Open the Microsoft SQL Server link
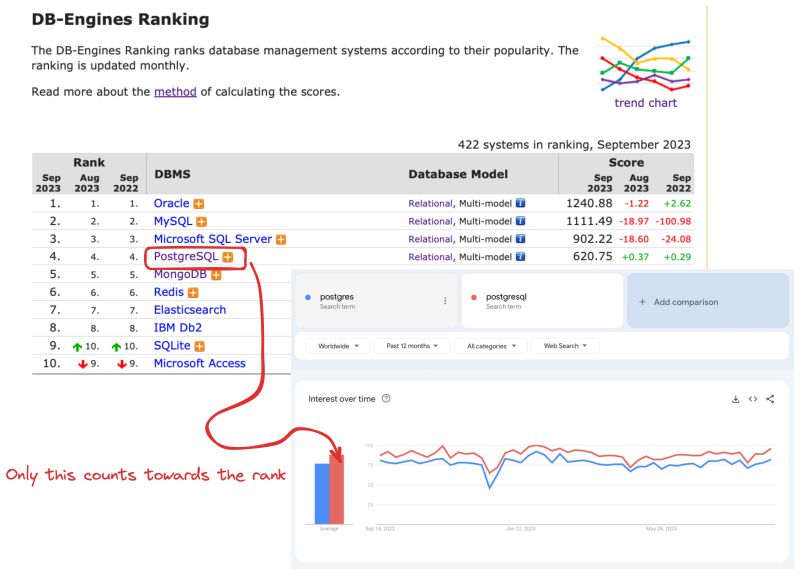The image size is (800, 575). 213,239
